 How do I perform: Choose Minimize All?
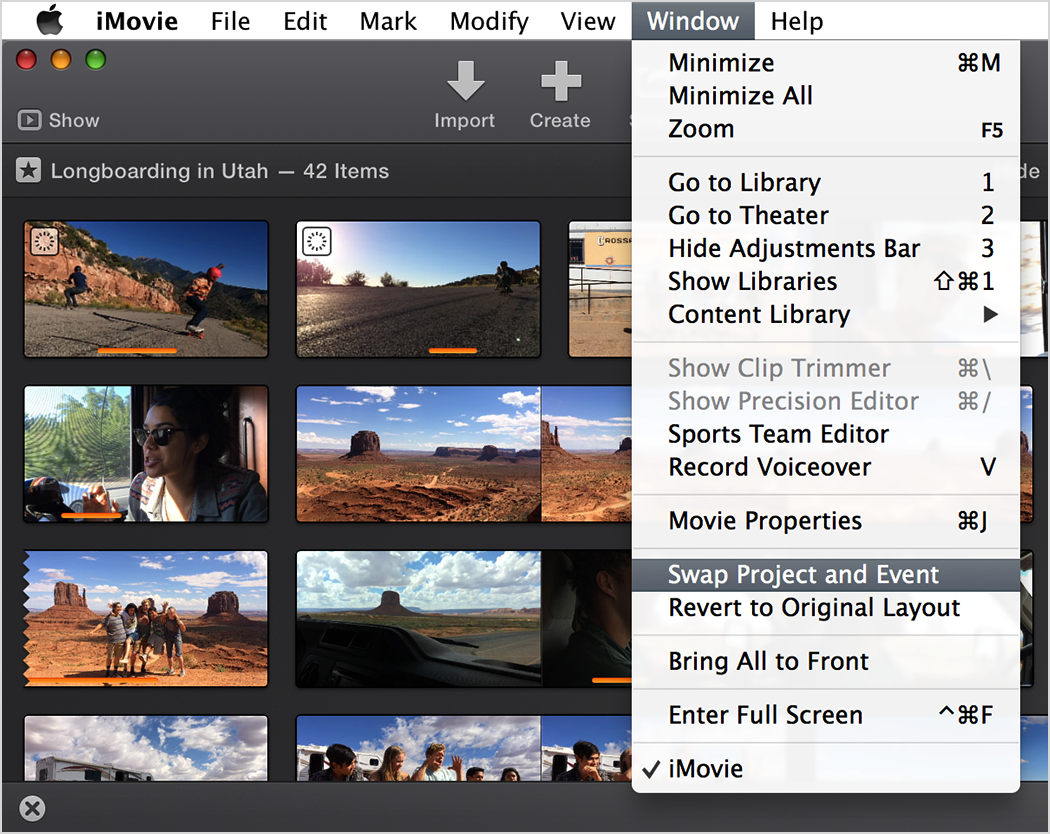click(x=826, y=96)
